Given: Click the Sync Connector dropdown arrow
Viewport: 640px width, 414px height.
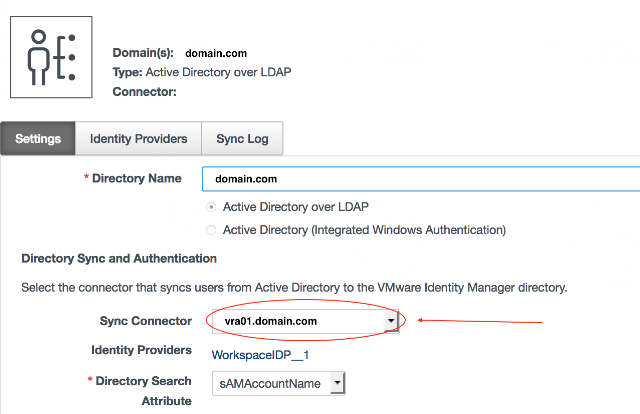Looking at the screenshot, I should 391,321.
